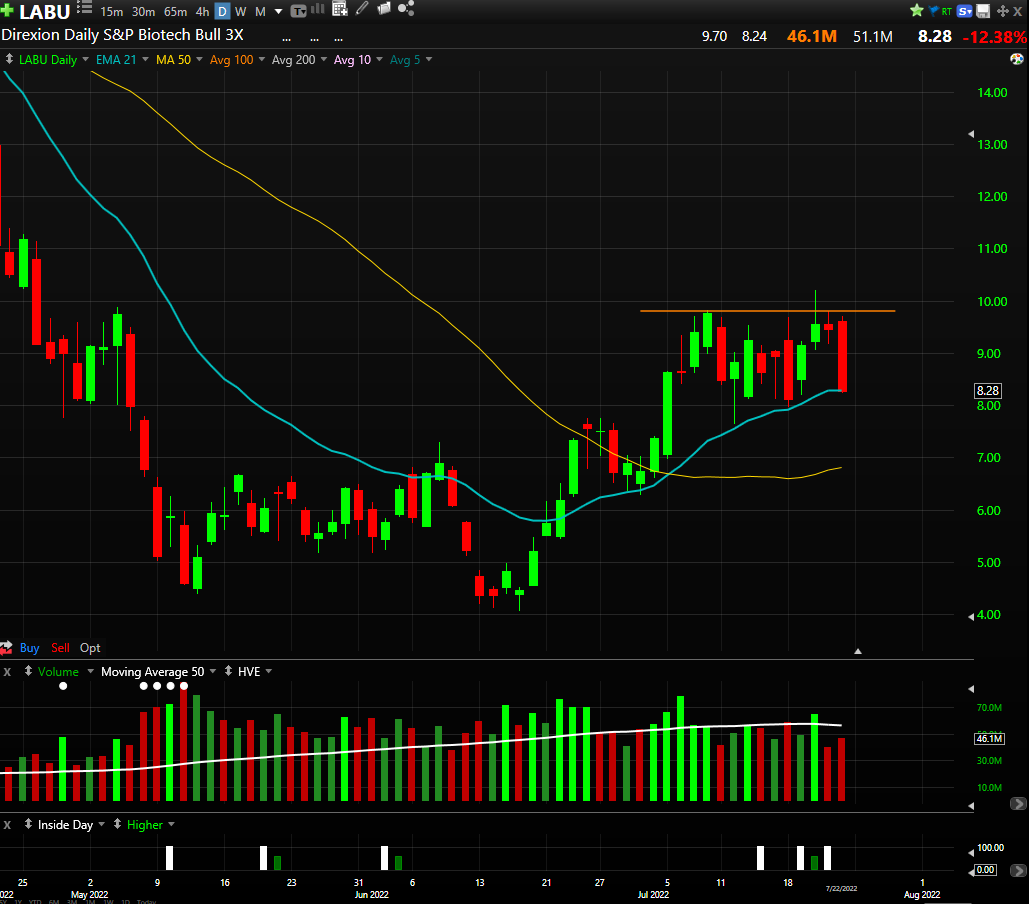Click the left arrow marker beside 4.00

pyautogui.click(x=971, y=616)
